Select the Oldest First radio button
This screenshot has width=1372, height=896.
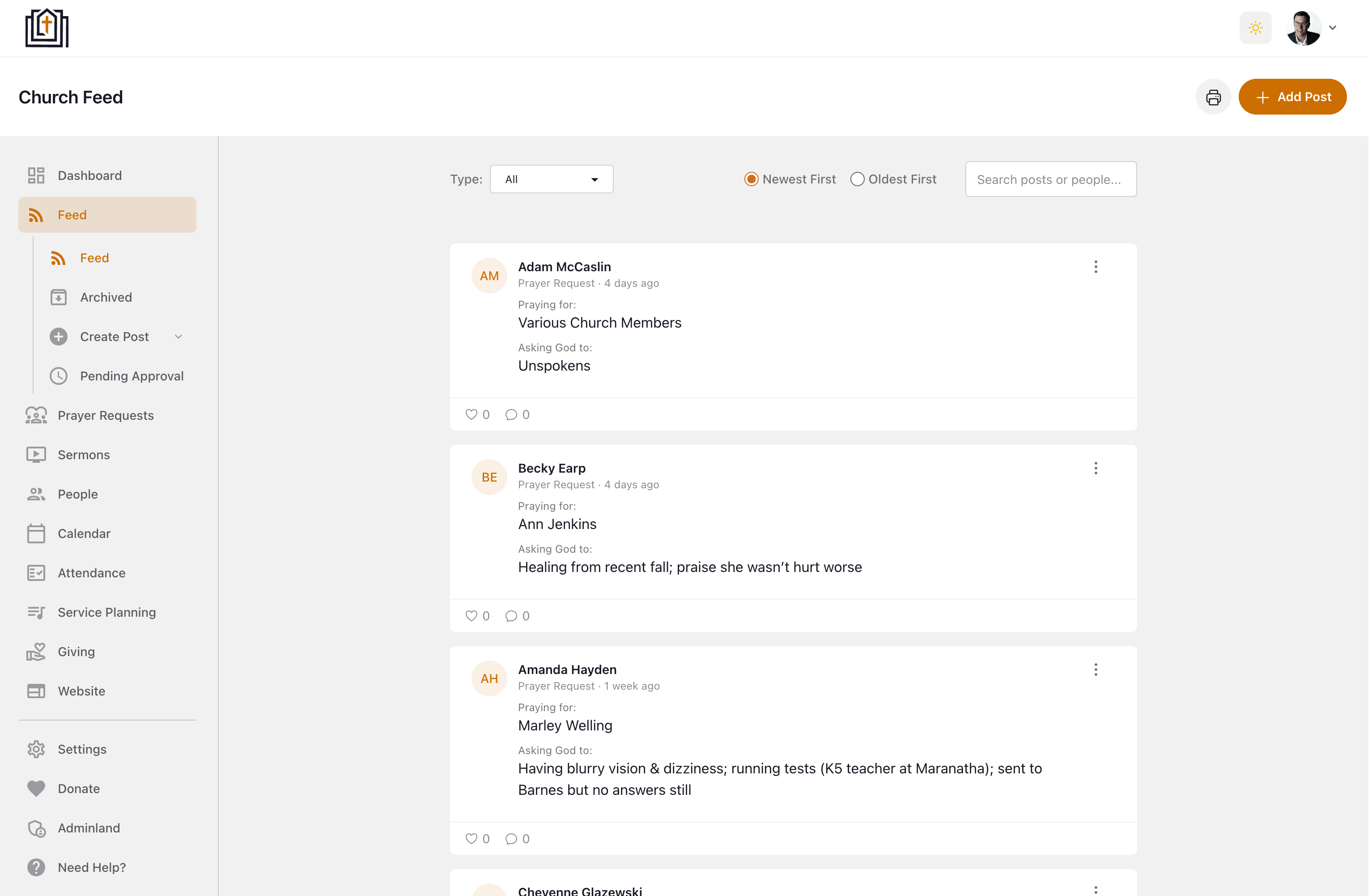857,179
